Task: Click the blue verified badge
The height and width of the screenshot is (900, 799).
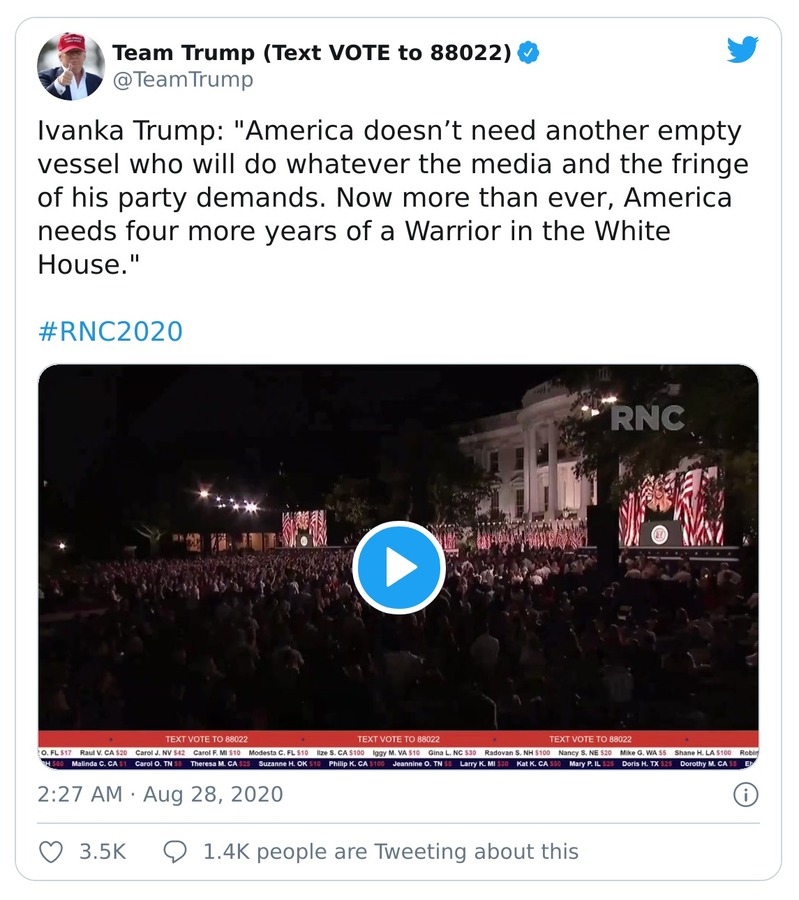Action: [528, 53]
